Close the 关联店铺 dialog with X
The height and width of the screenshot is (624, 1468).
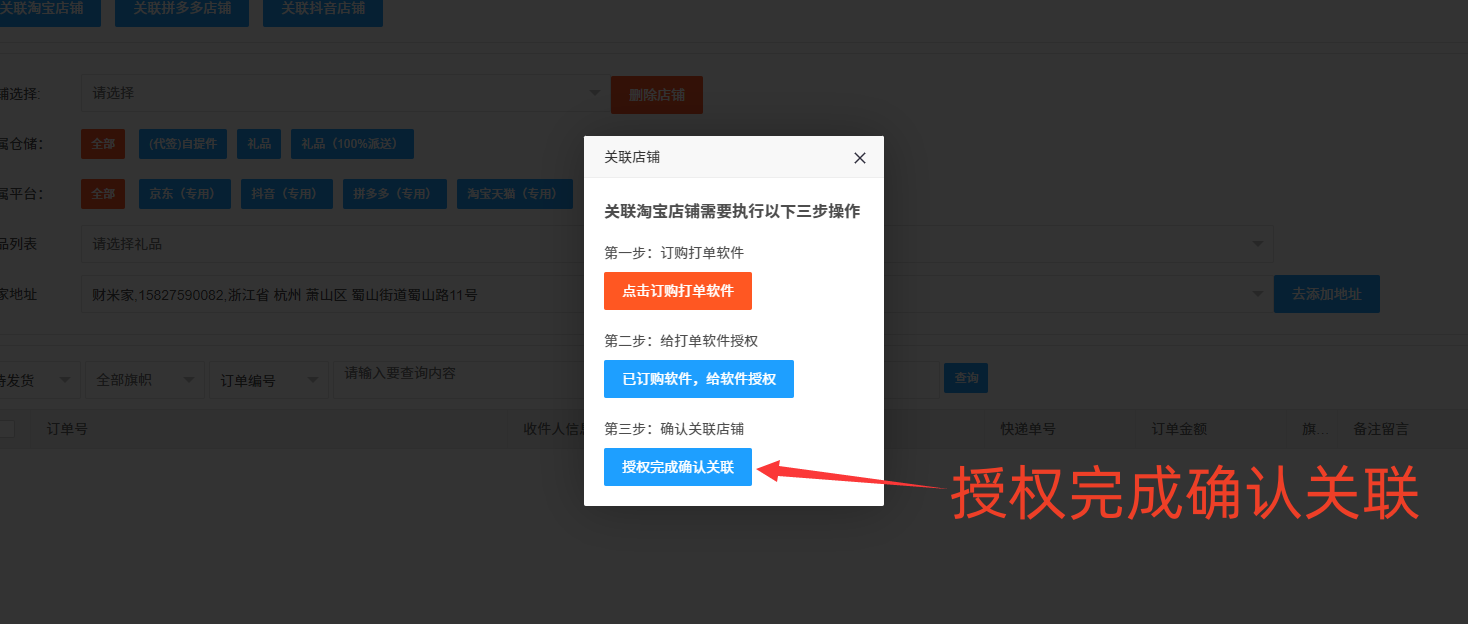point(860,158)
